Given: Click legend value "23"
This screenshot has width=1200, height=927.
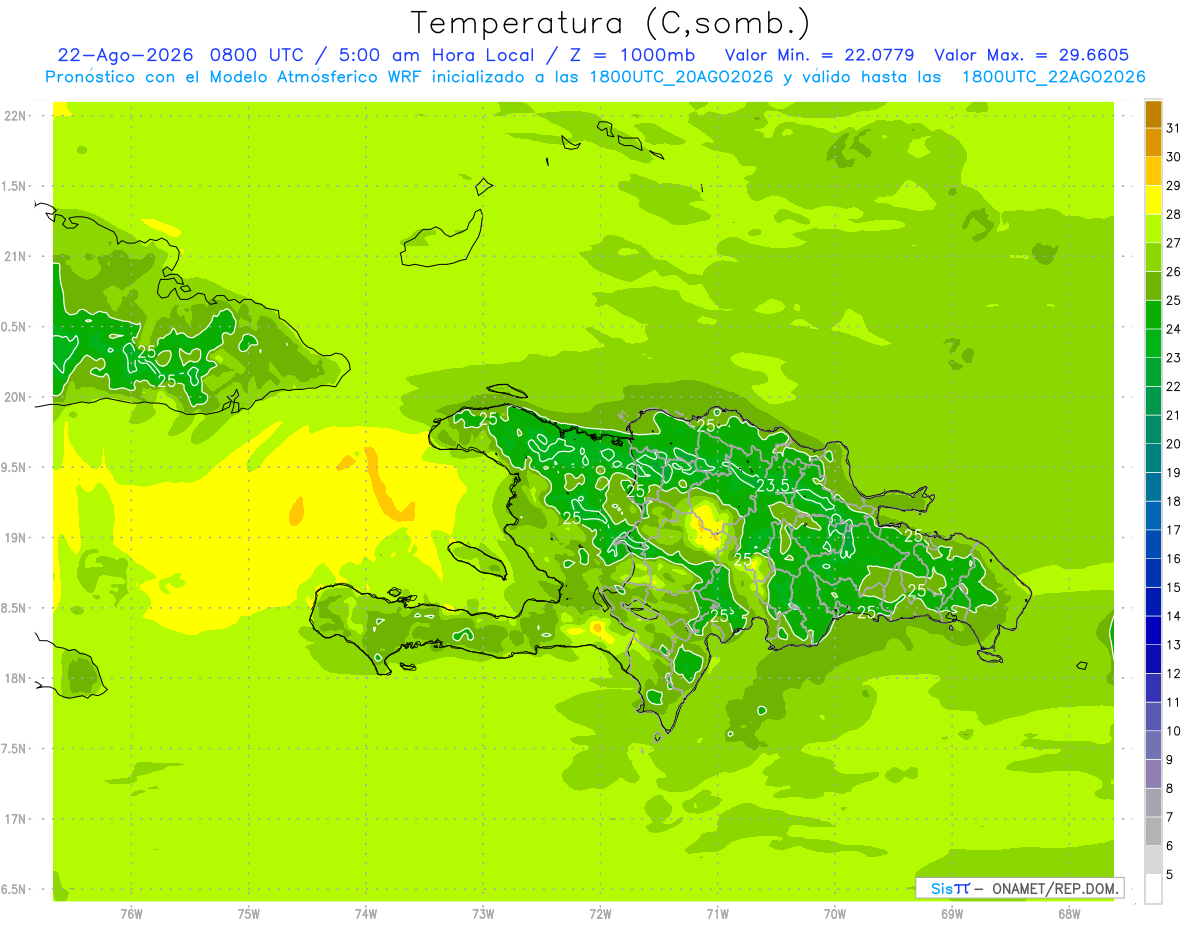Looking at the screenshot, I should [x=1173, y=357].
